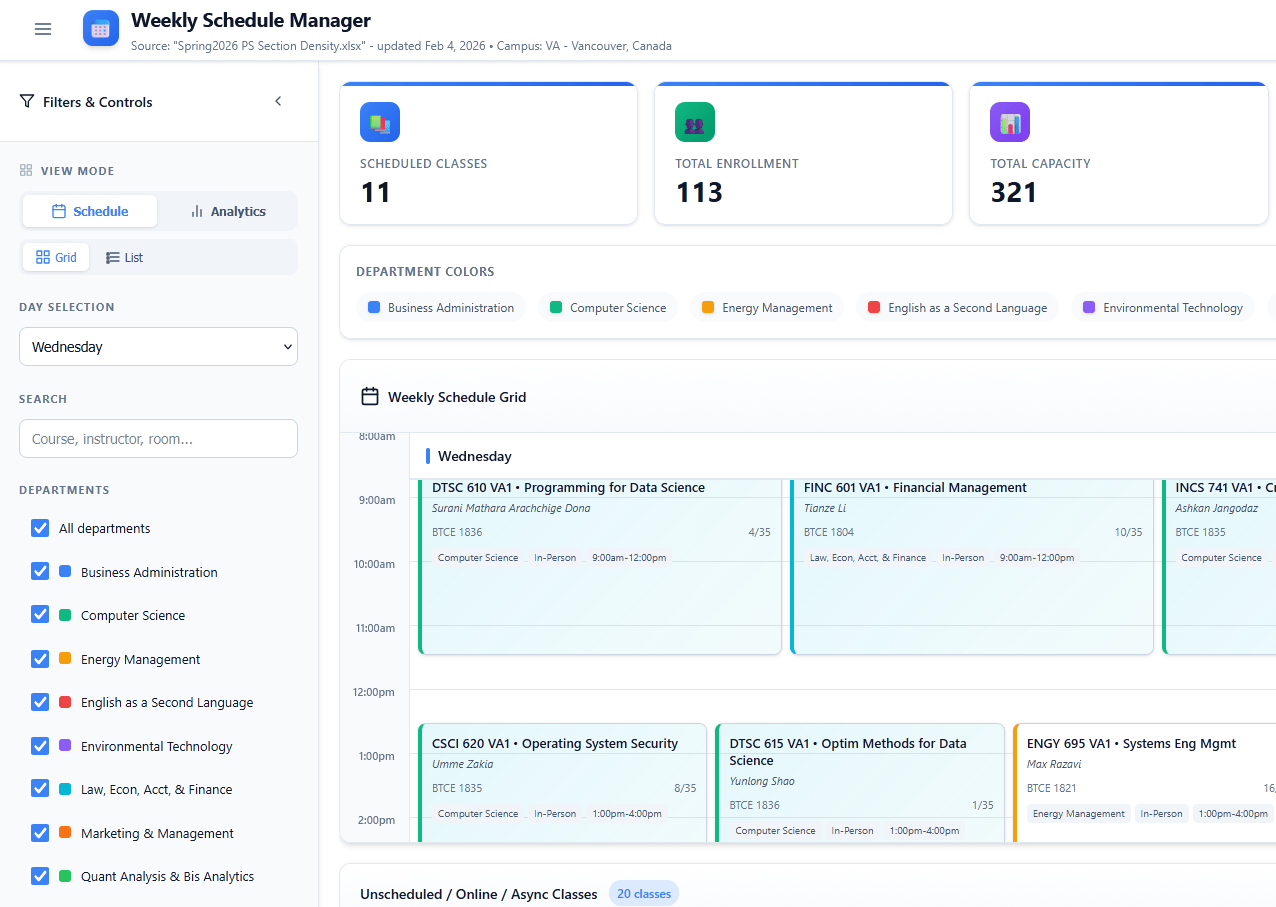
Task: Open the hamburger navigation menu
Action: tap(42, 29)
